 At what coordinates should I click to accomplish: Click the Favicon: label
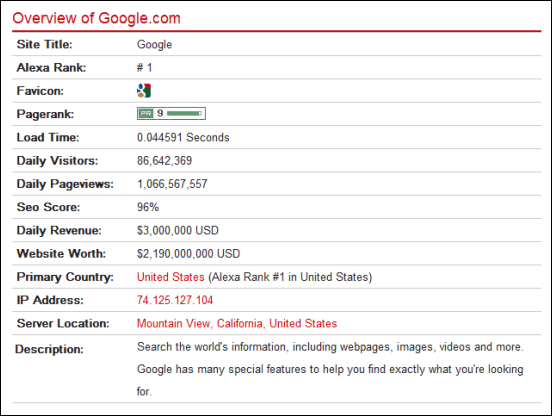(x=40, y=91)
